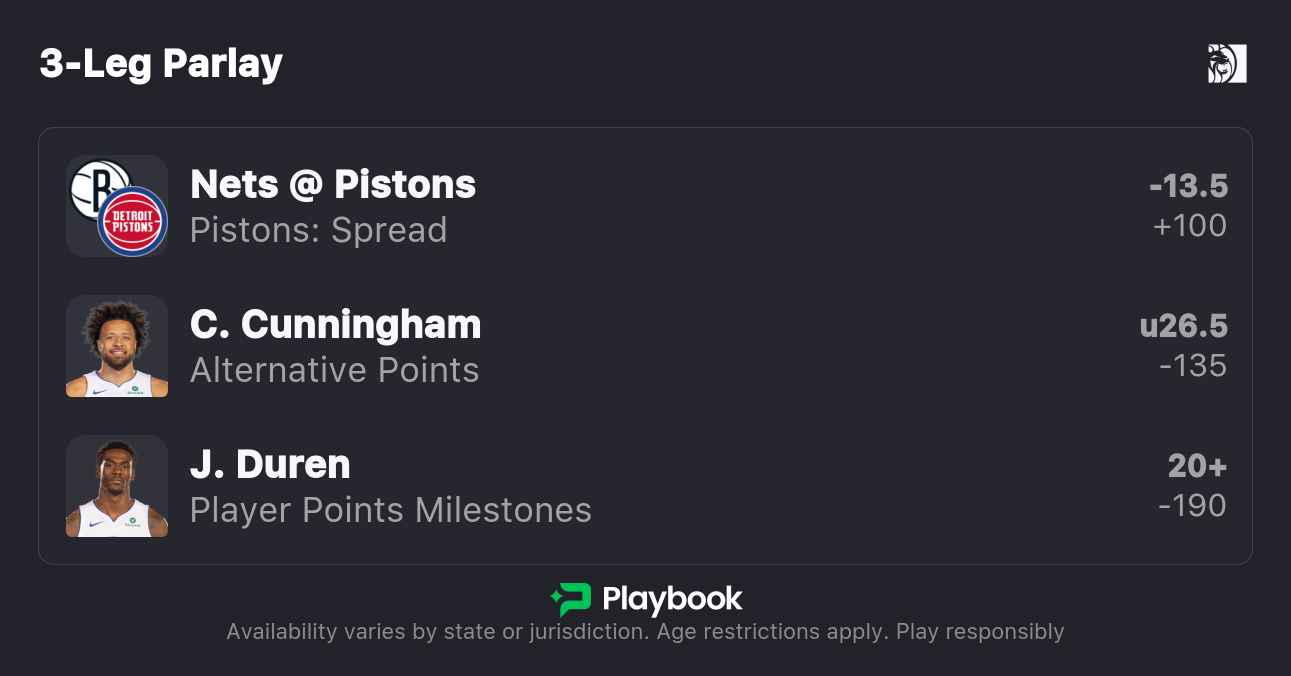Click the Detroit Pistons team logo
Screen dimensions: 1291x676
coord(133,222)
